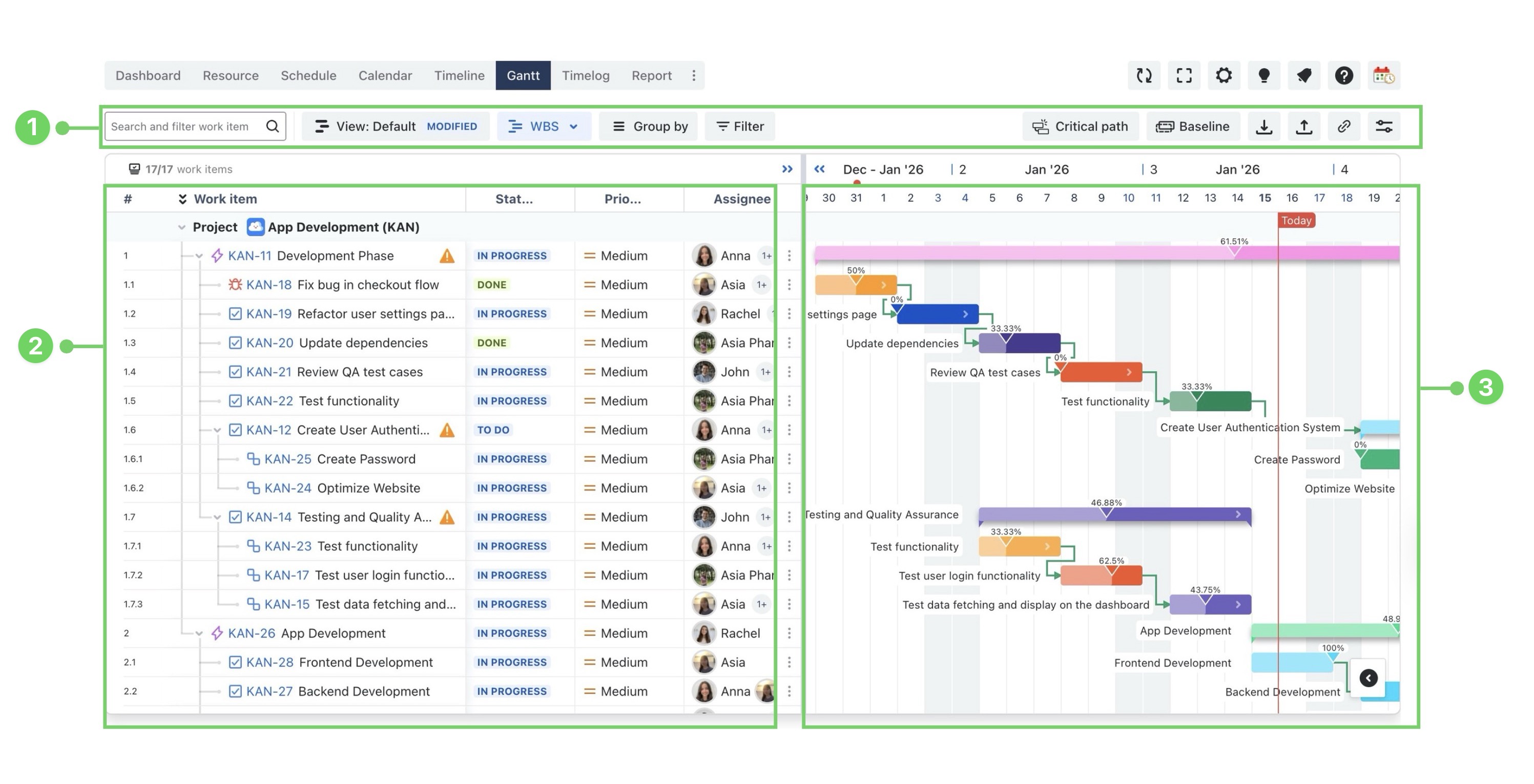The image size is (1534, 784).
Task: Click the Filter button
Action: (x=740, y=127)
